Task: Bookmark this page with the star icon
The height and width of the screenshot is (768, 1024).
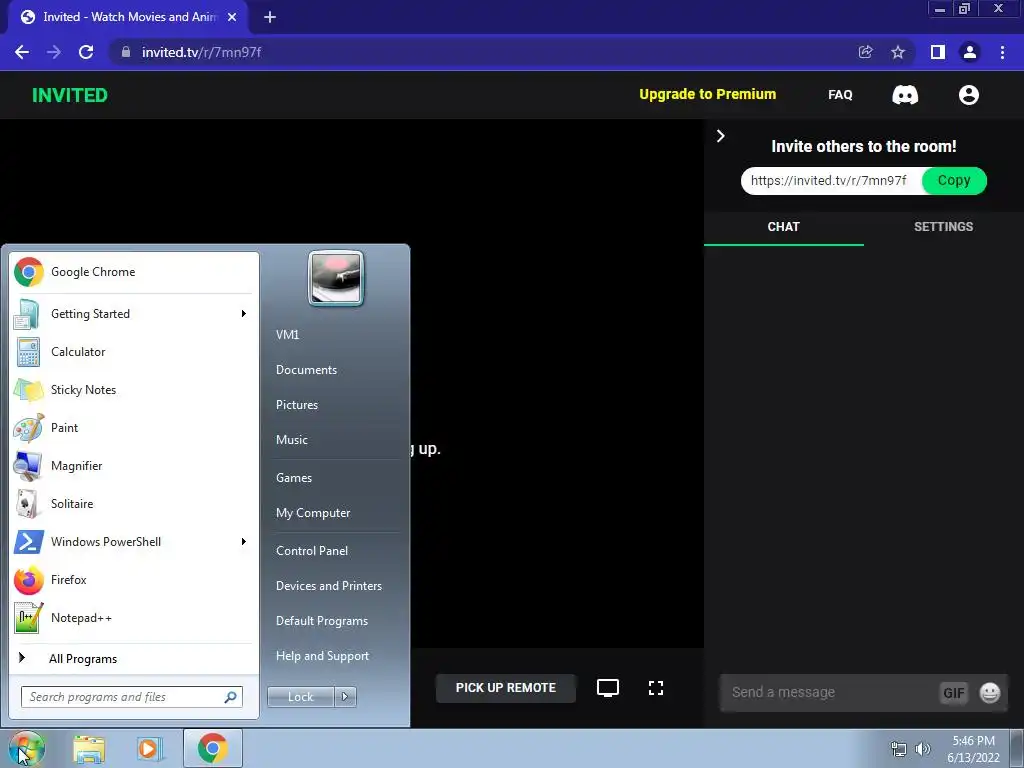Action: [898, 52]
